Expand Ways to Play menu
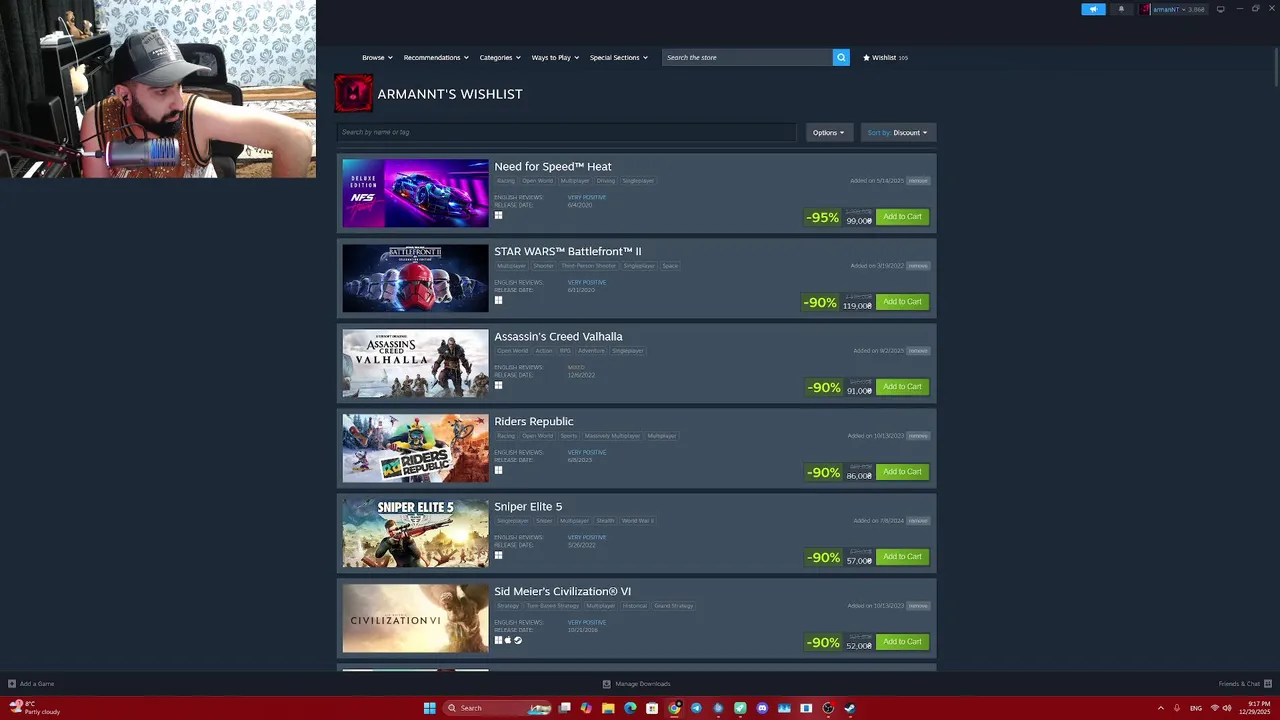The height and width of the screenshot is (720, 1280). coord(555,57)
